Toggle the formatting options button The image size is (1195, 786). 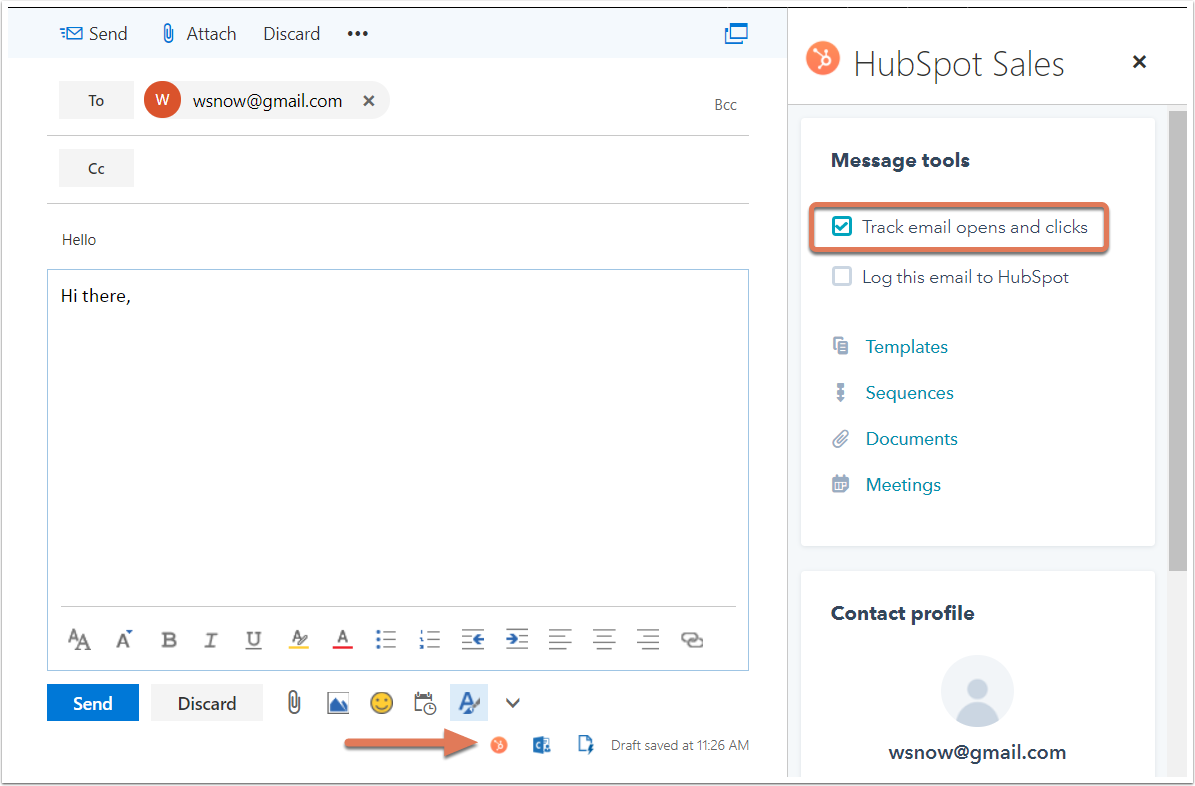(x=469, y=703)
